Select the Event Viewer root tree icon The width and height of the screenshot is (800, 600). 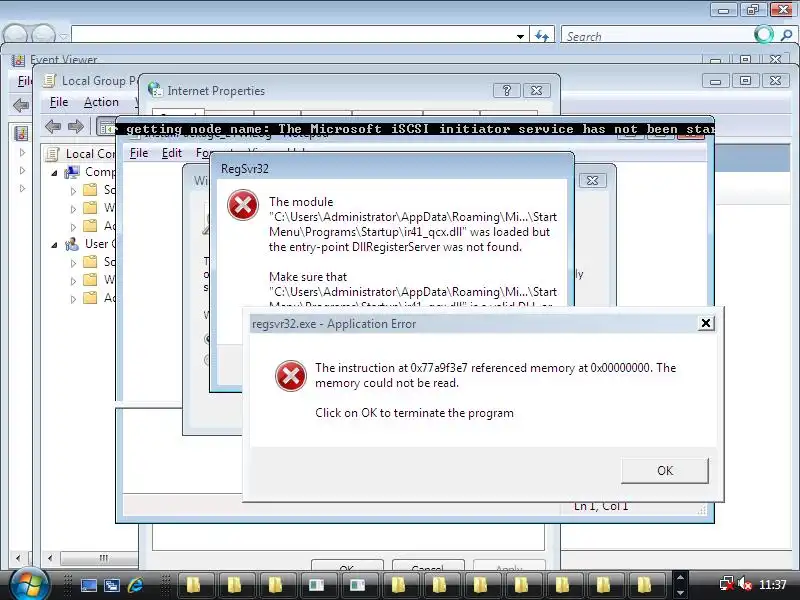21,134
